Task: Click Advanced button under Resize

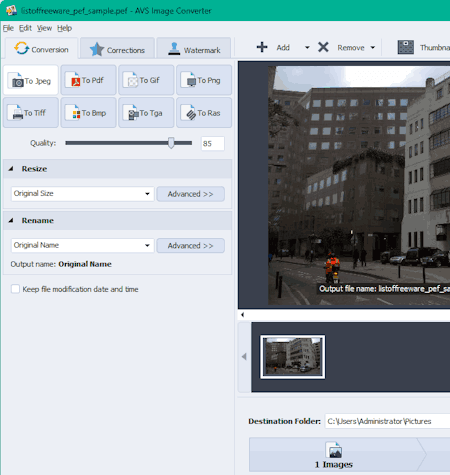Action: (x=190, y=194)
